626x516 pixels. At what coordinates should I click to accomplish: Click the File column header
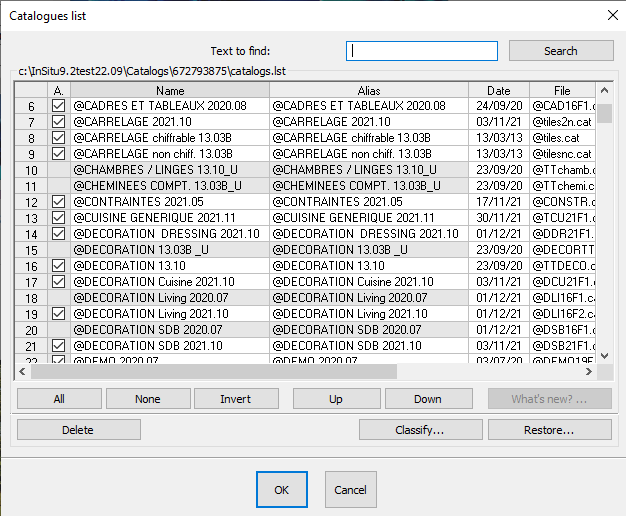coord(563,90)
